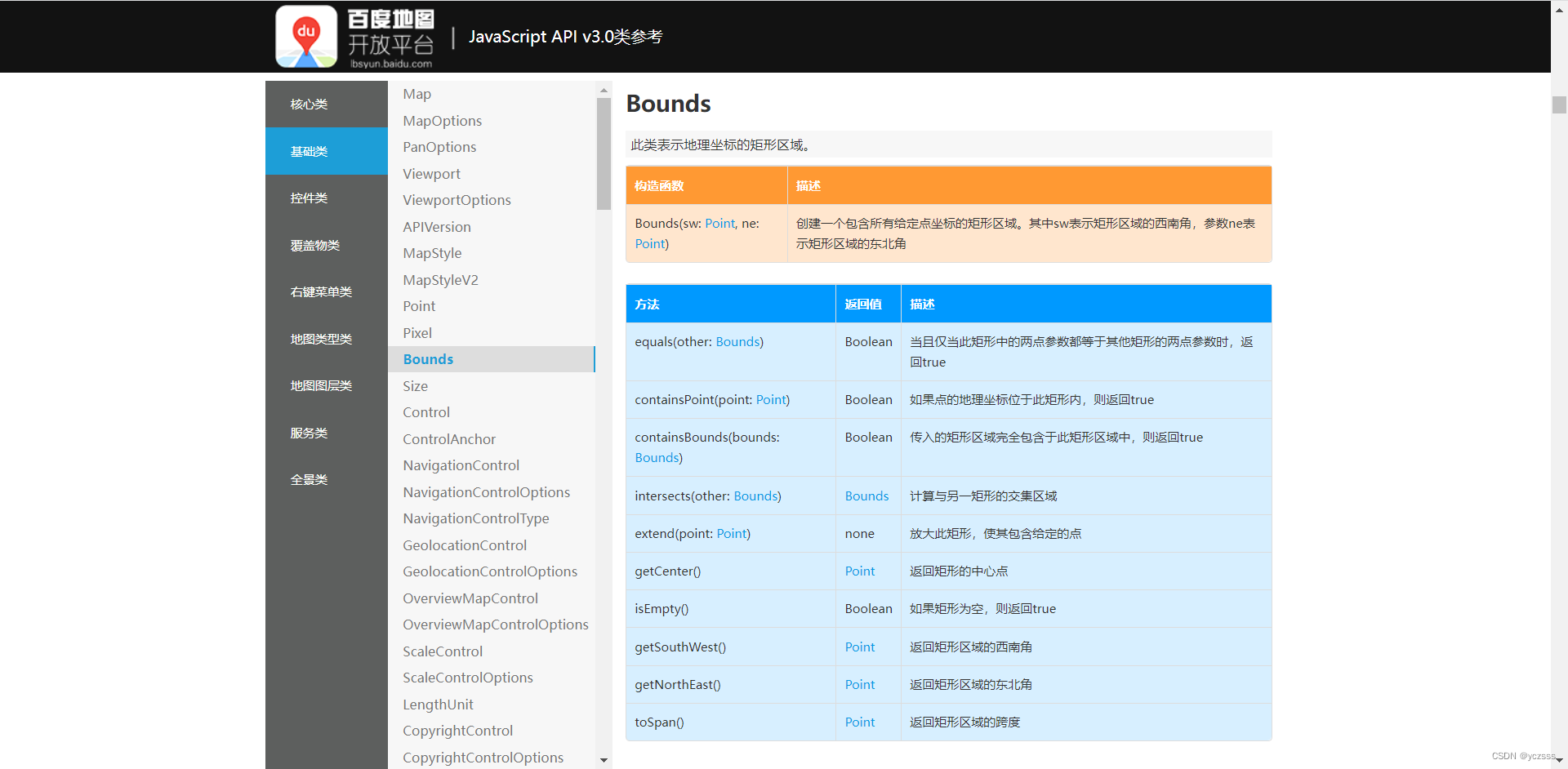
Task: Select the 右键菜单类 category
Action: [x=320, y=291]
